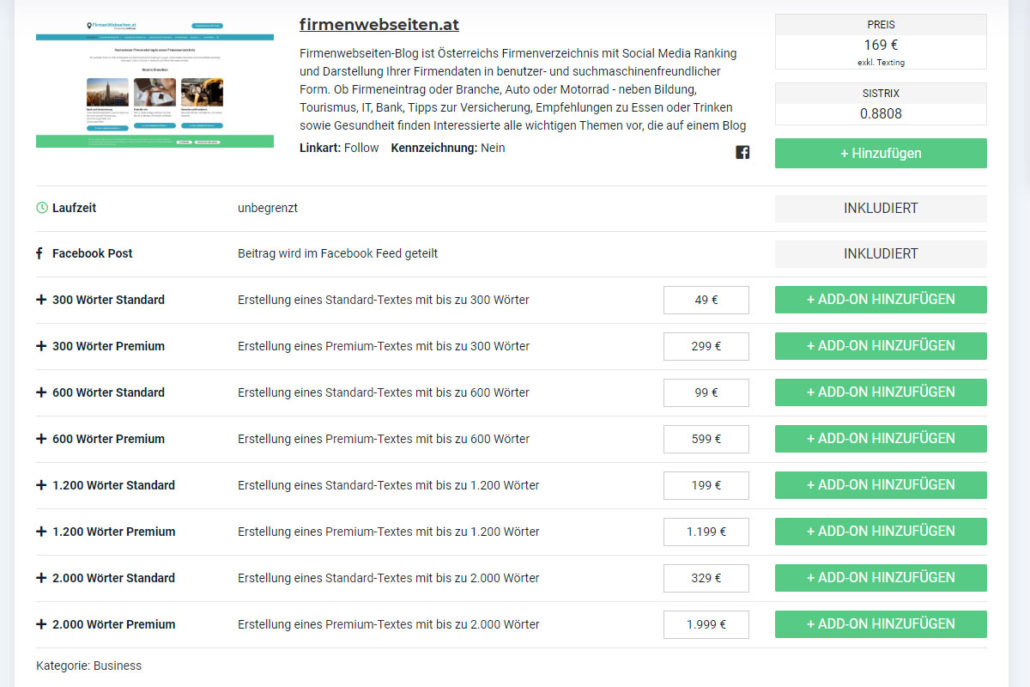Click the 1.999 € price field
Image resolution: width=1030 pixels, height=687 pixels.
706,624
